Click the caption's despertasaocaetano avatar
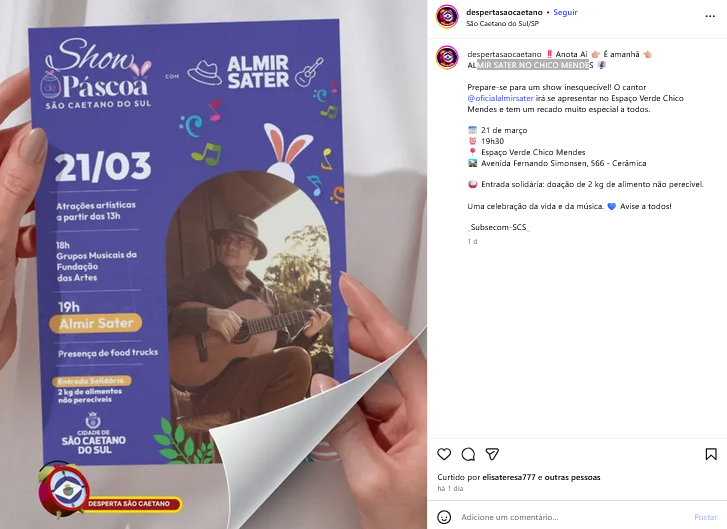Image resolution: width=727 pixels, height=529 pixels. (x=447, y=57)
